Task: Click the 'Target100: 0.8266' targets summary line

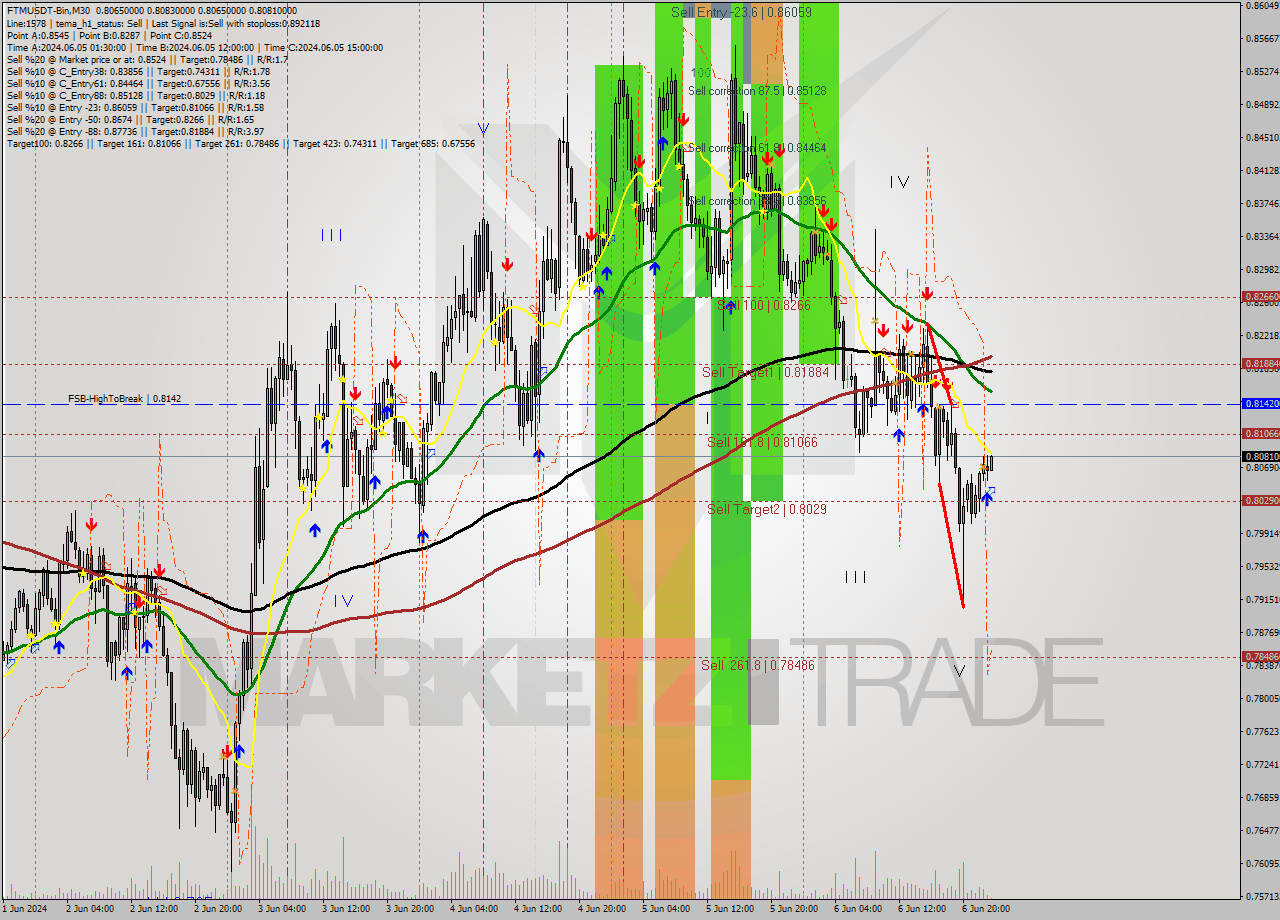Action: (x=241, y=144)
